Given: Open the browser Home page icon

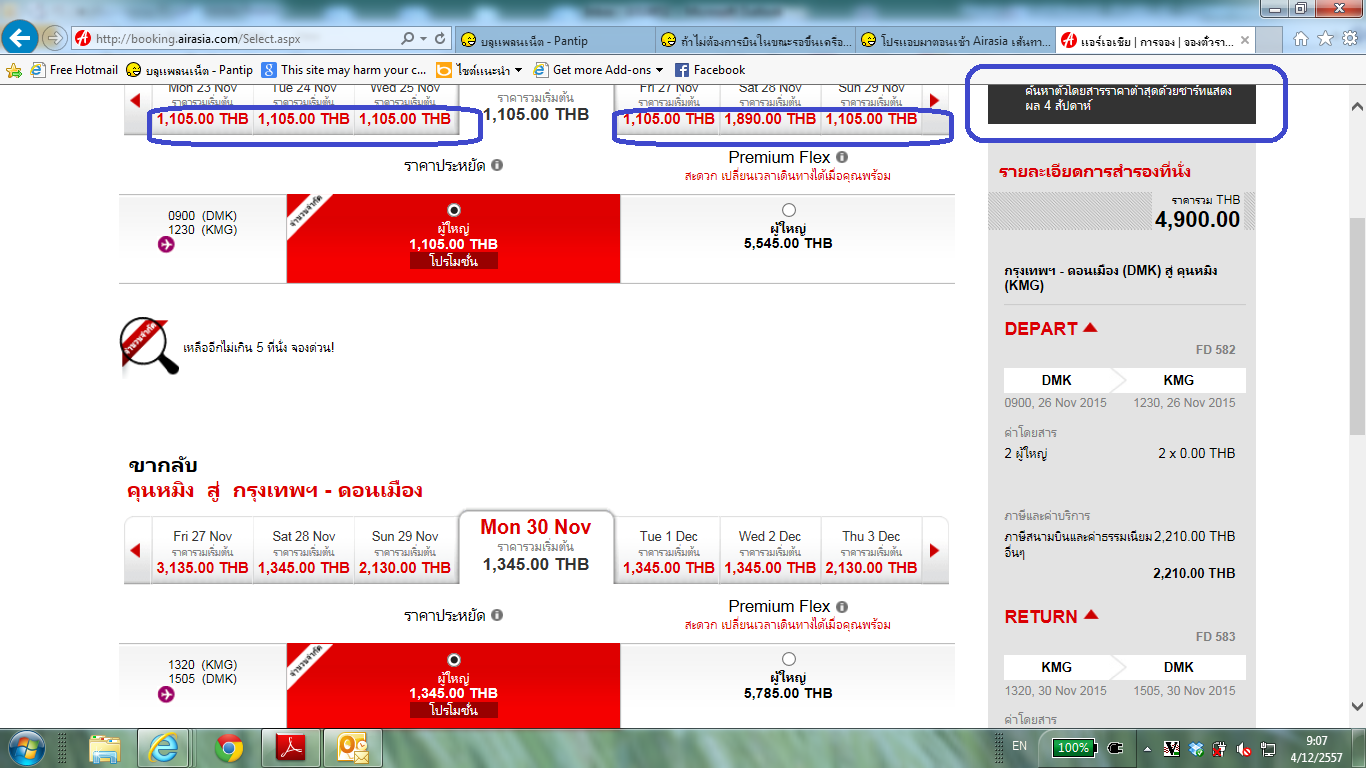Looking at the screenshot, I should click(x=1301, y=39).
